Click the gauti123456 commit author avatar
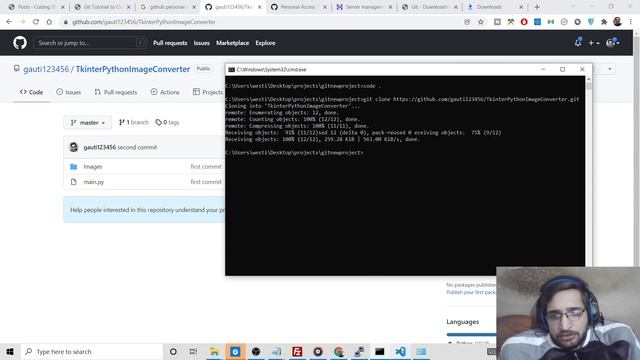This screenshot has width=640, height=360. pyautogui.click(x=74, y=147)
